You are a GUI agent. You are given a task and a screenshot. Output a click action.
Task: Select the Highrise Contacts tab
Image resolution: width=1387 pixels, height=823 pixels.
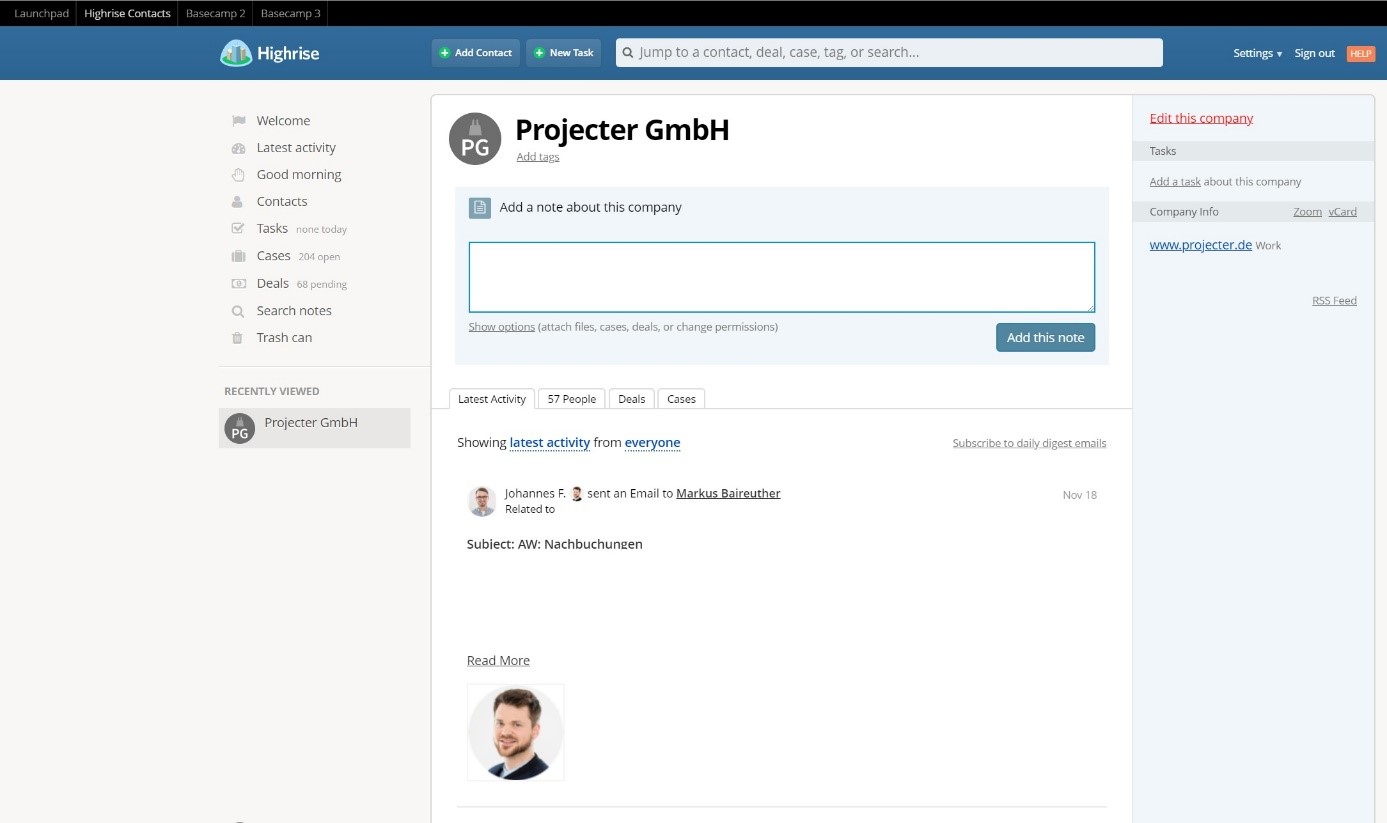(x=127, y=14)
